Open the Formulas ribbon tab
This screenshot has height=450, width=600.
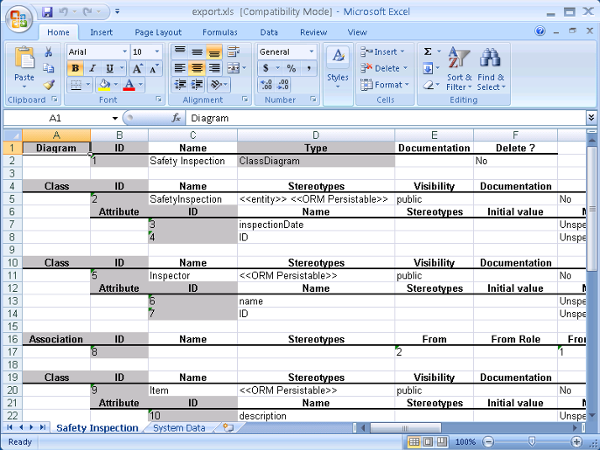coord(220,33)
